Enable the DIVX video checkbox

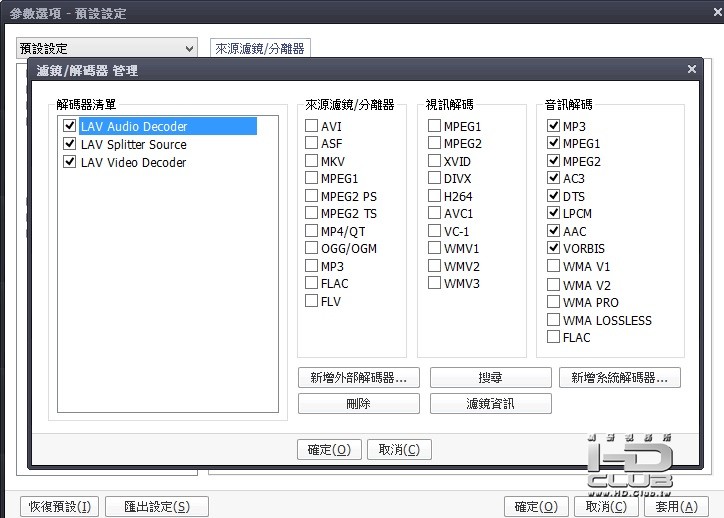point(434,178)
